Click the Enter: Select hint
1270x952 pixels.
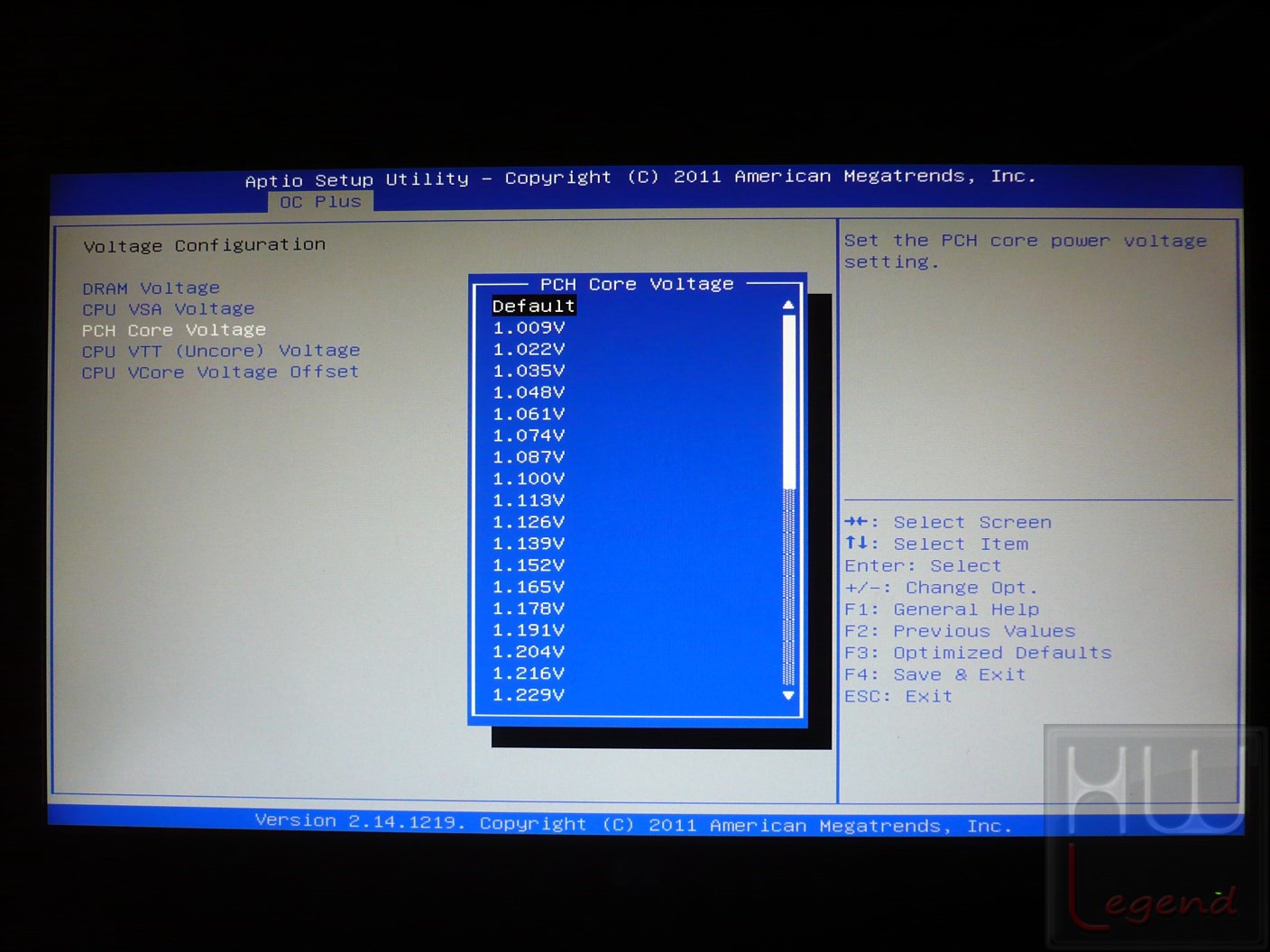(923, 566)
